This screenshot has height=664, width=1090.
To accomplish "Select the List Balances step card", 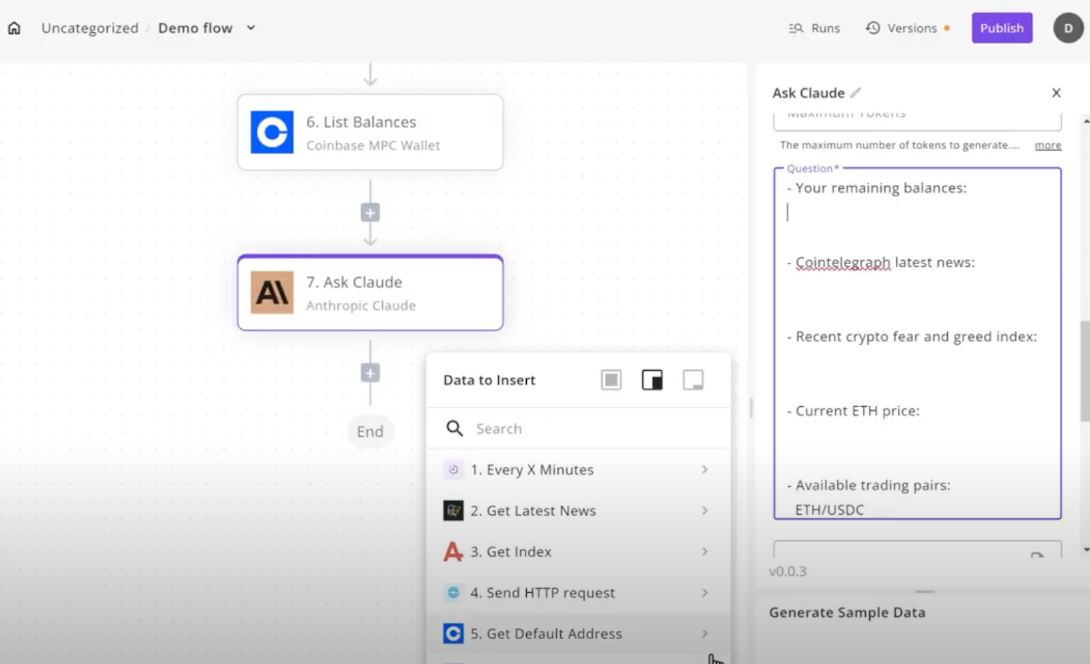I will tap(370, 132).
